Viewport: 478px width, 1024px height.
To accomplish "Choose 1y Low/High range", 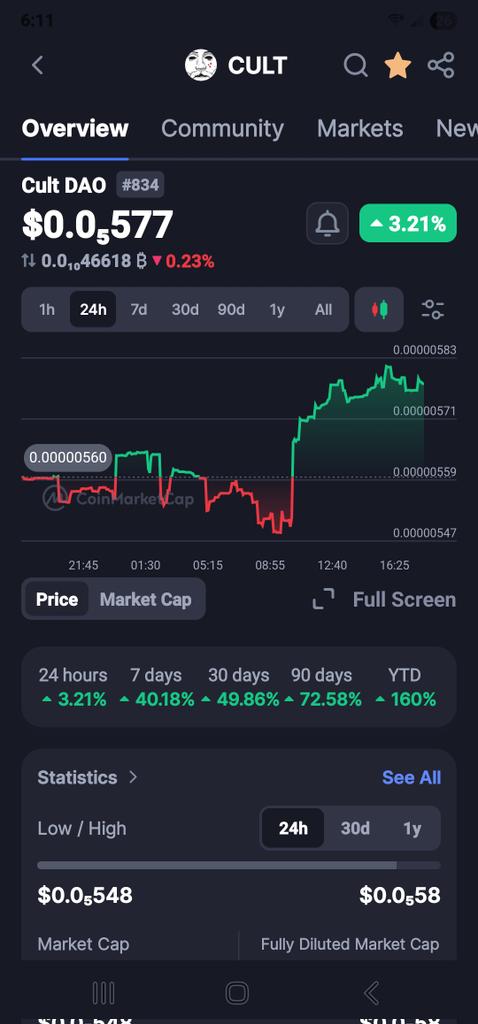I will click(x=412, y=829).
